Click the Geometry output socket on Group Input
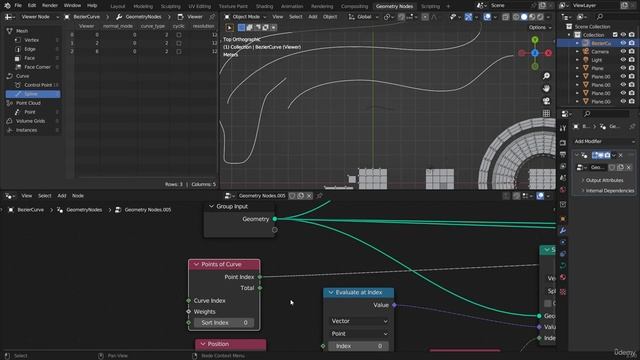This screenshot has width=640, height=360. [x=275, y=219]
